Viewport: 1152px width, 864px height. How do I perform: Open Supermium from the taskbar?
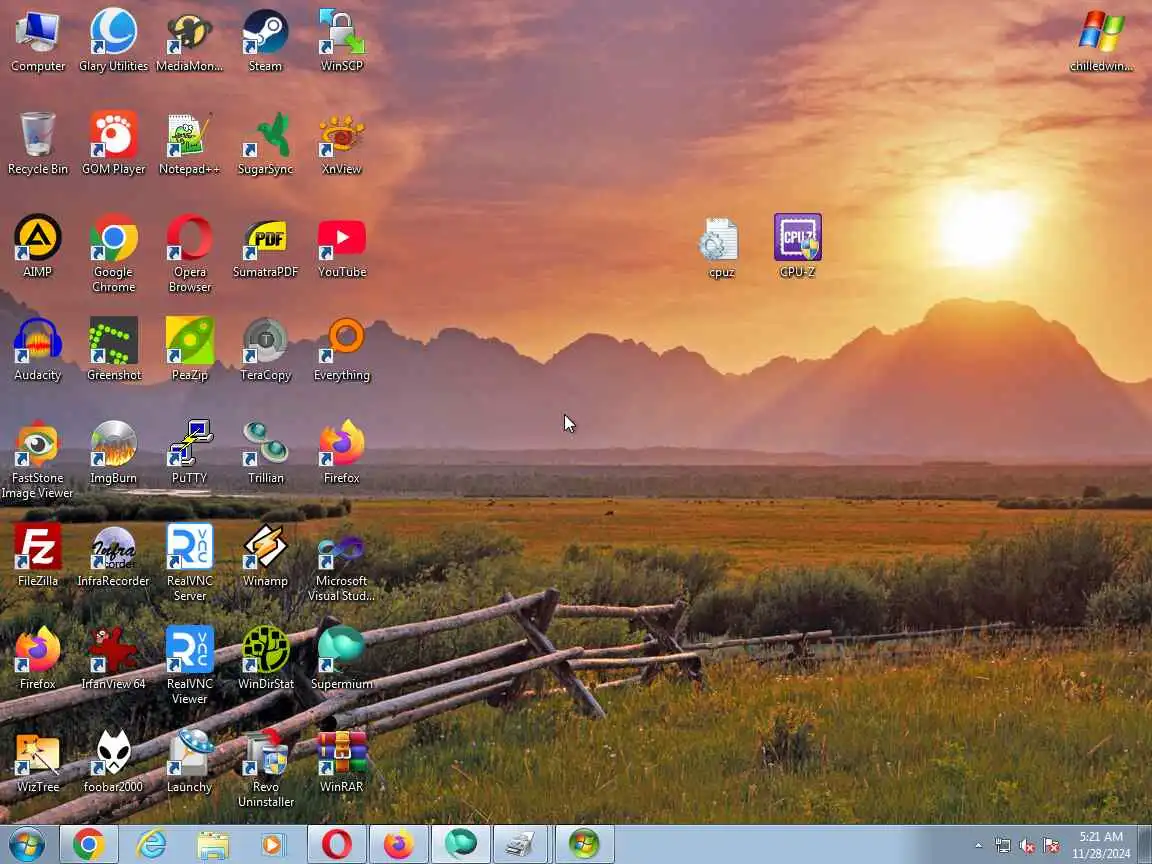pyautogui.click(x=461, y=844)
